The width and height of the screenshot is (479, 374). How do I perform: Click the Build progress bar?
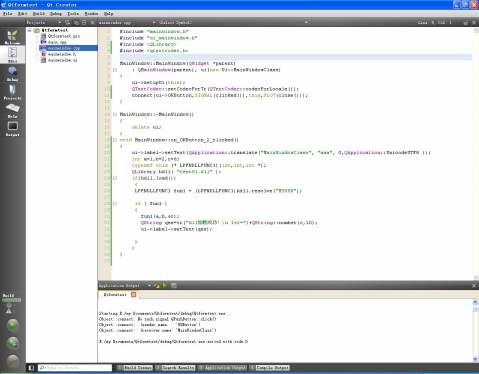12,300
